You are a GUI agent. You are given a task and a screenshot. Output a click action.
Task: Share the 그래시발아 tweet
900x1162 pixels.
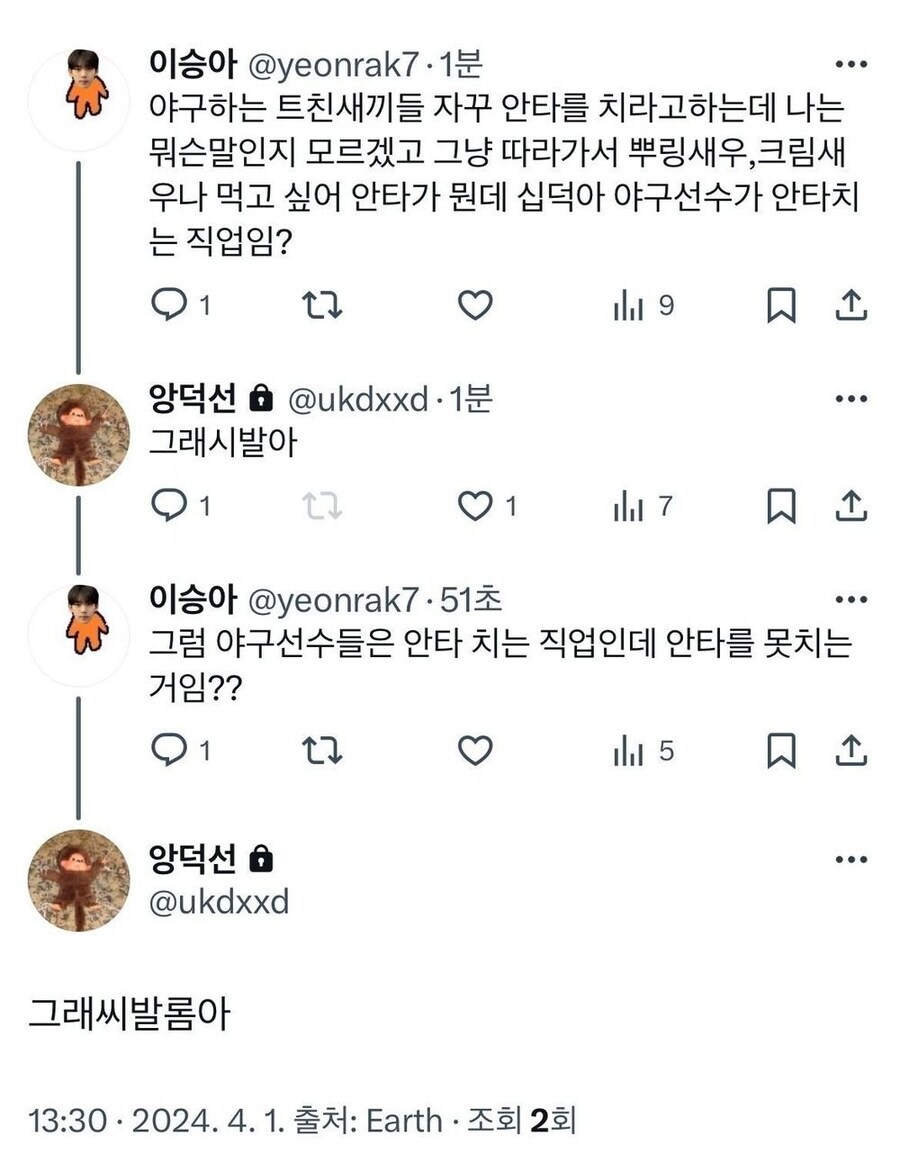click(850, 507)
